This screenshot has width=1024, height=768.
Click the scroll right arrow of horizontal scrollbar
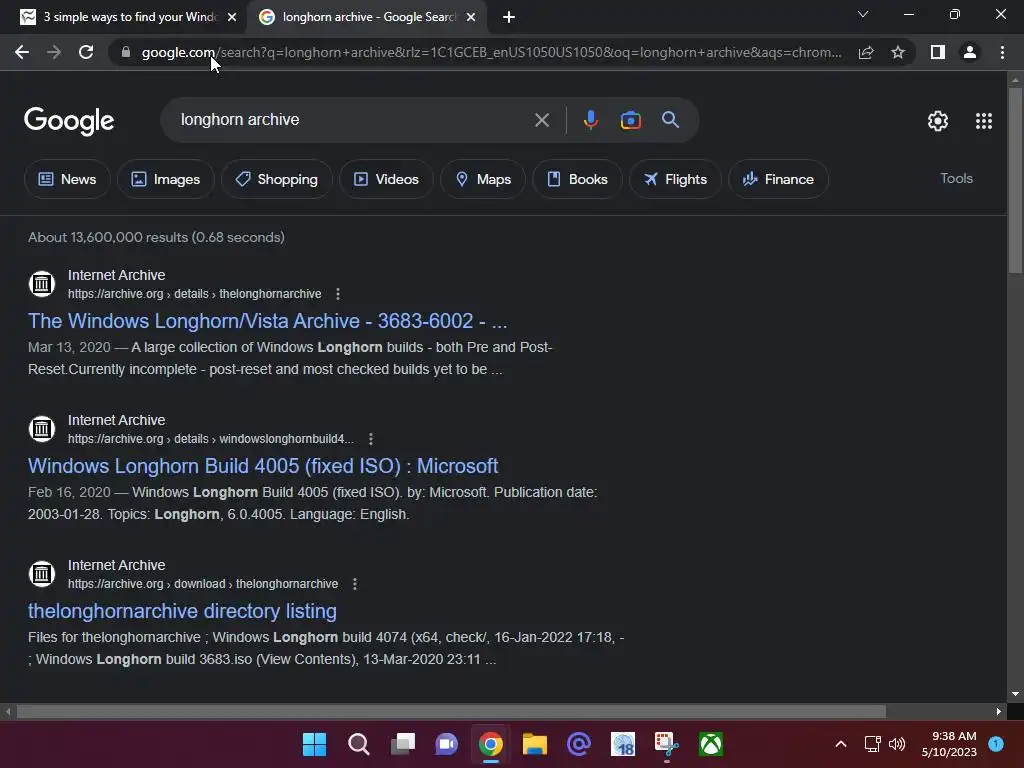coord(999,711)
